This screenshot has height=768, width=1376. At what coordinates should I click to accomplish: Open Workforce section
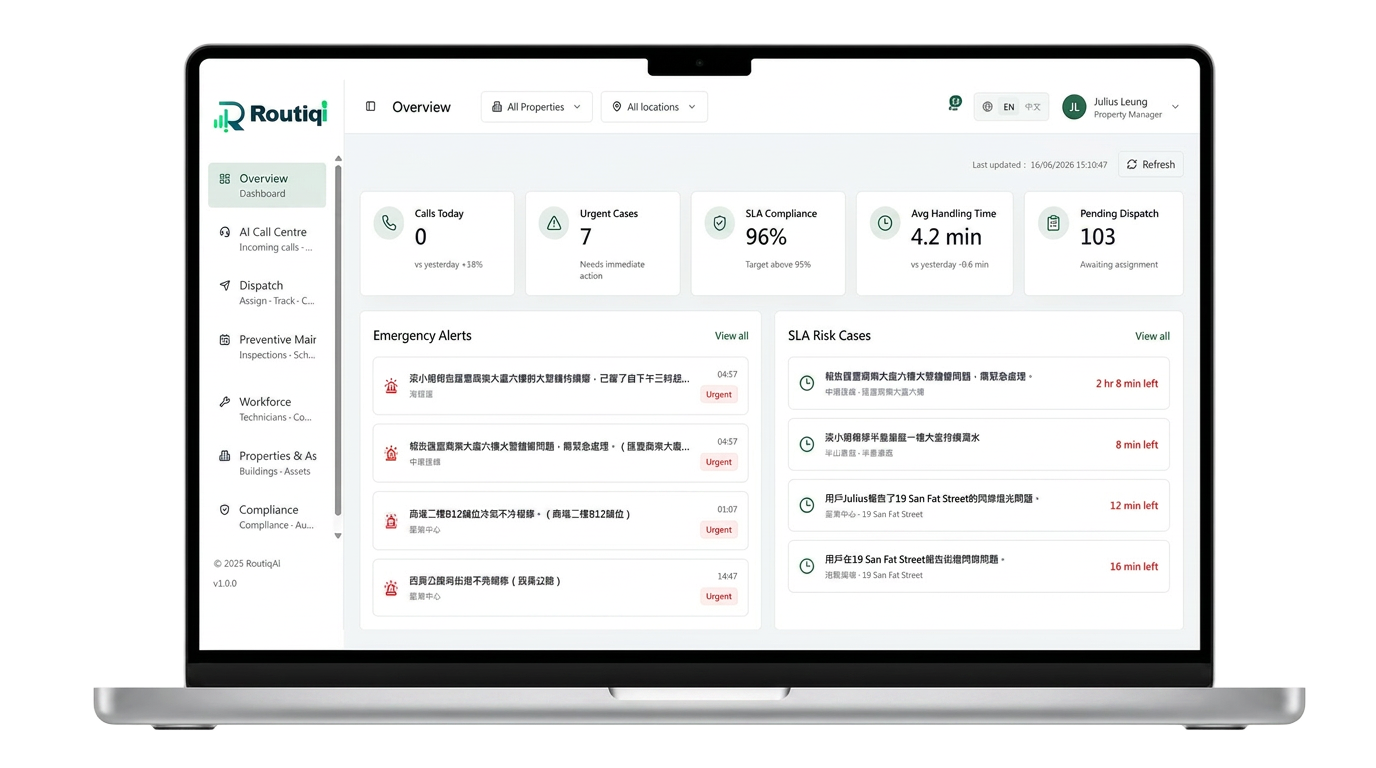click(x=267, y=409)
